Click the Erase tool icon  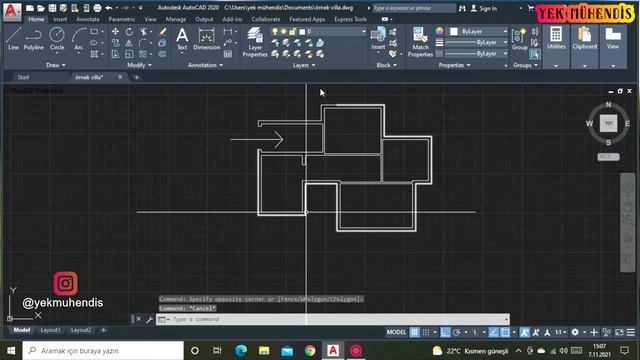[x=162, y=32]
